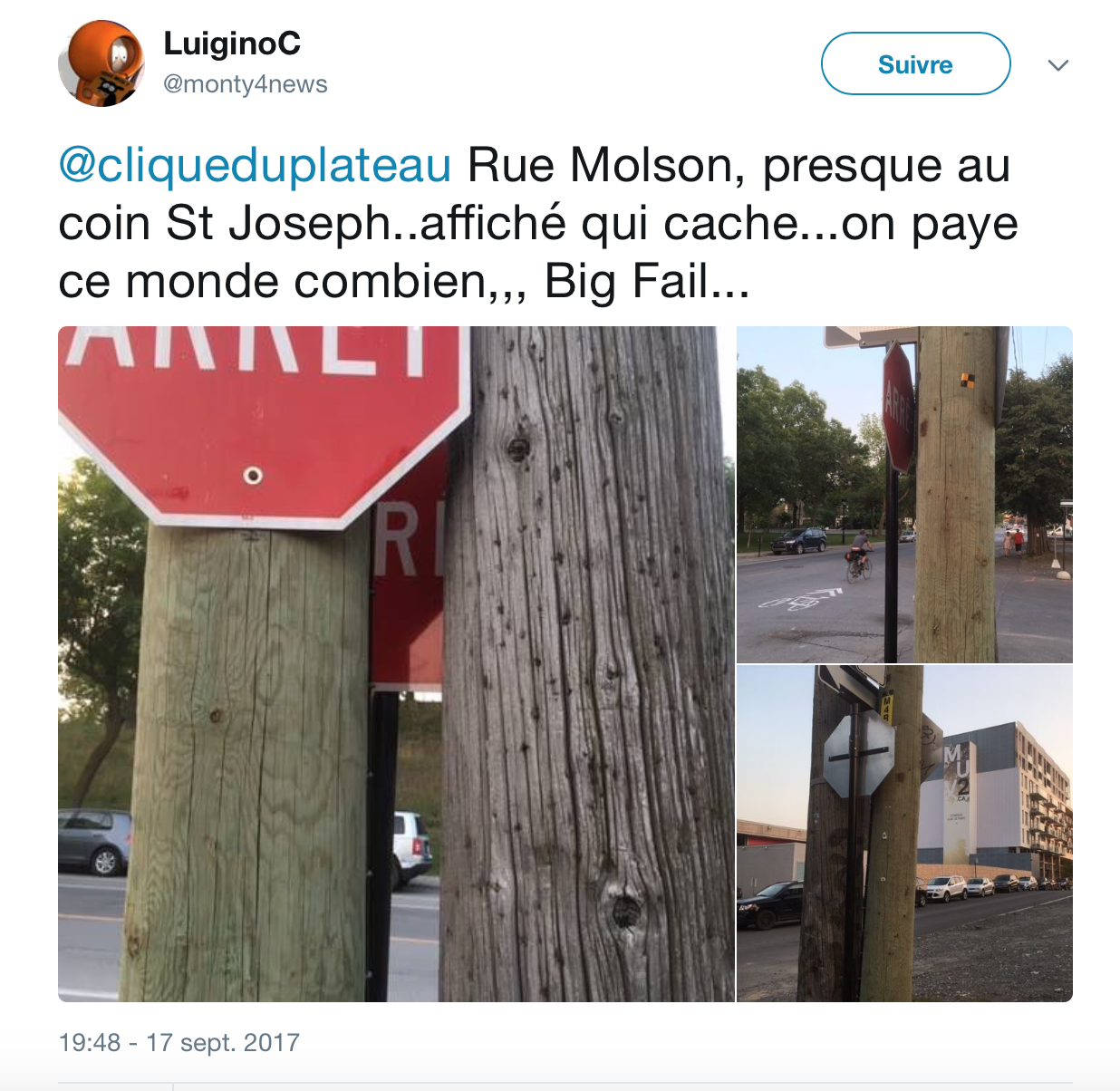
Task: Click the grey car in main photo
Action: pos(94,842)
